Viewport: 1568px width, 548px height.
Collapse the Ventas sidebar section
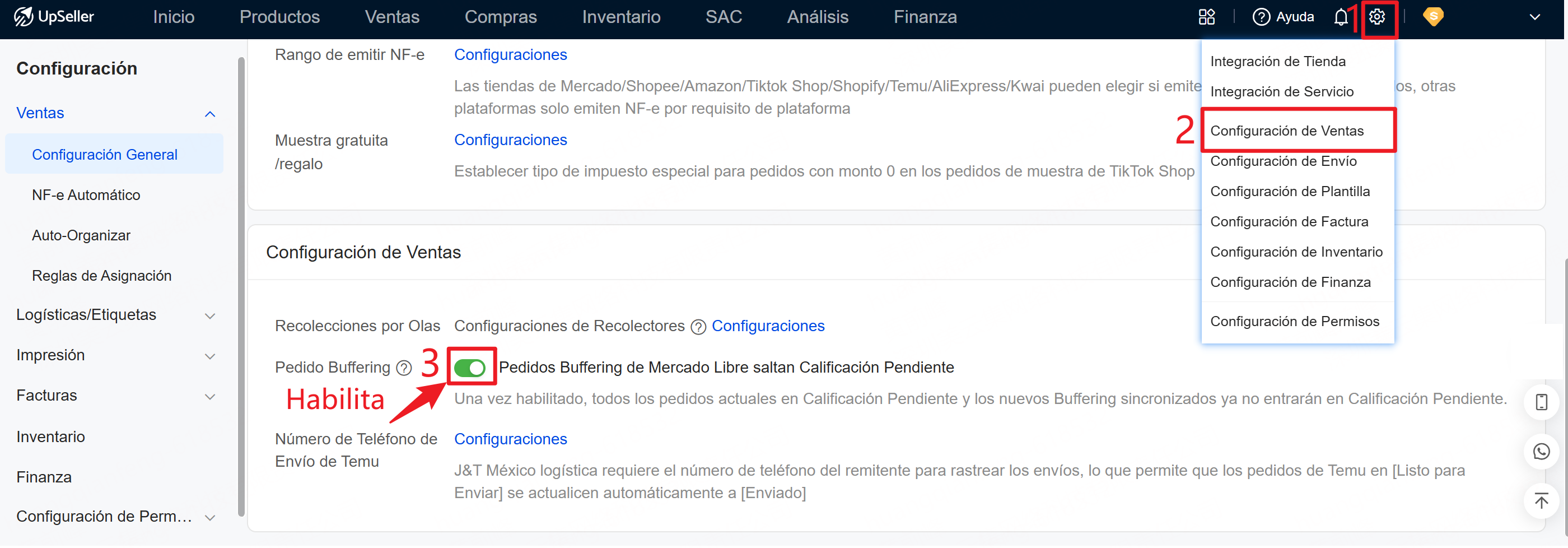point(210,114)
